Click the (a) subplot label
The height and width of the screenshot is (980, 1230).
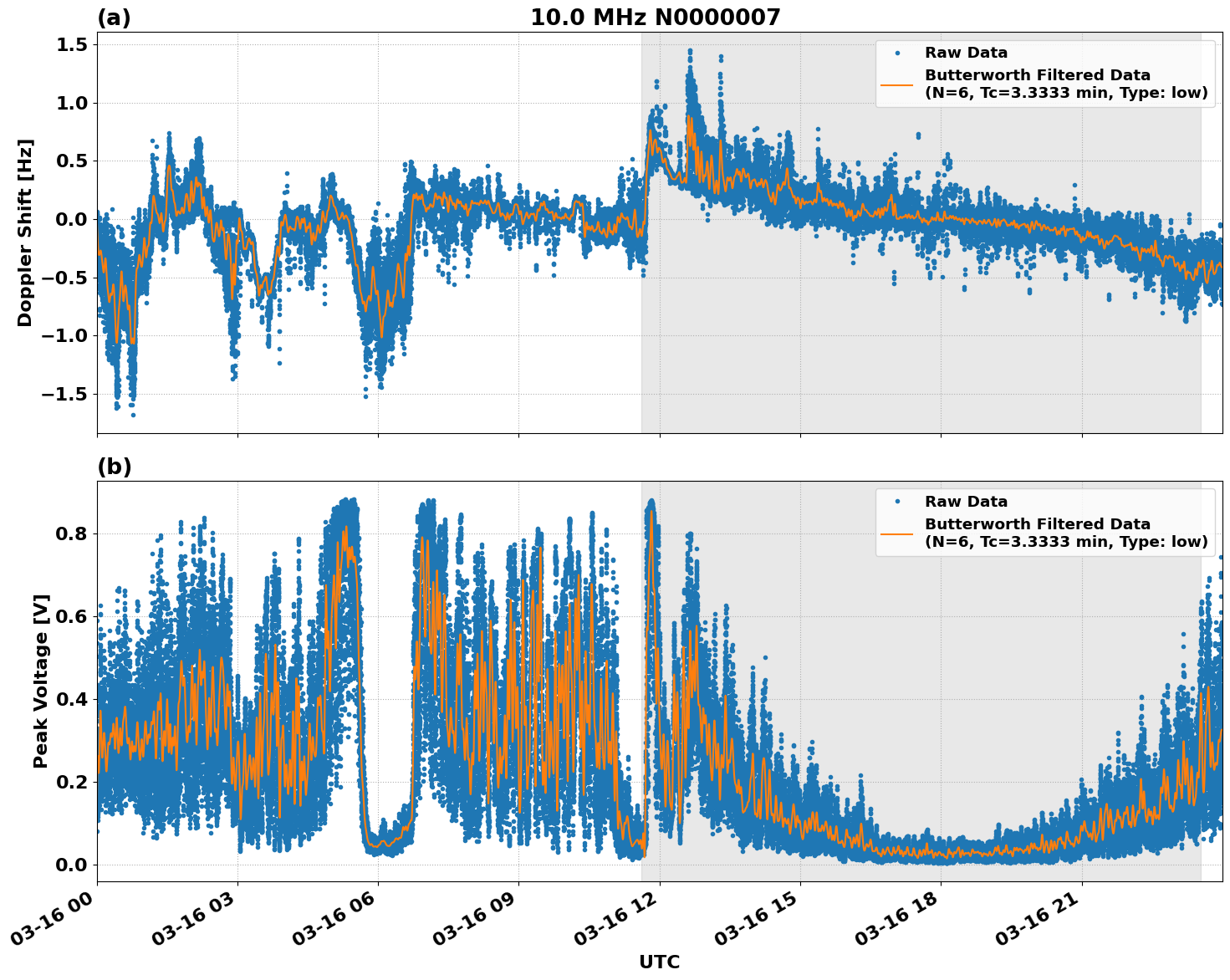tap(115, 15)
